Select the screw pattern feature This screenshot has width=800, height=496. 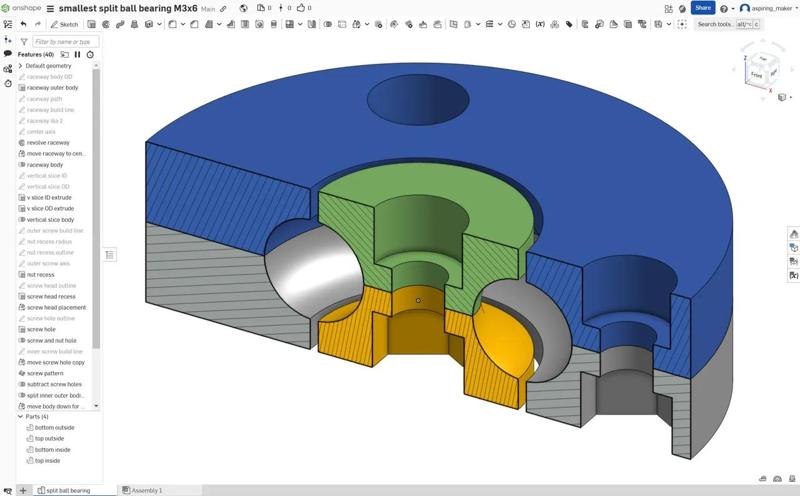(45, 374)
